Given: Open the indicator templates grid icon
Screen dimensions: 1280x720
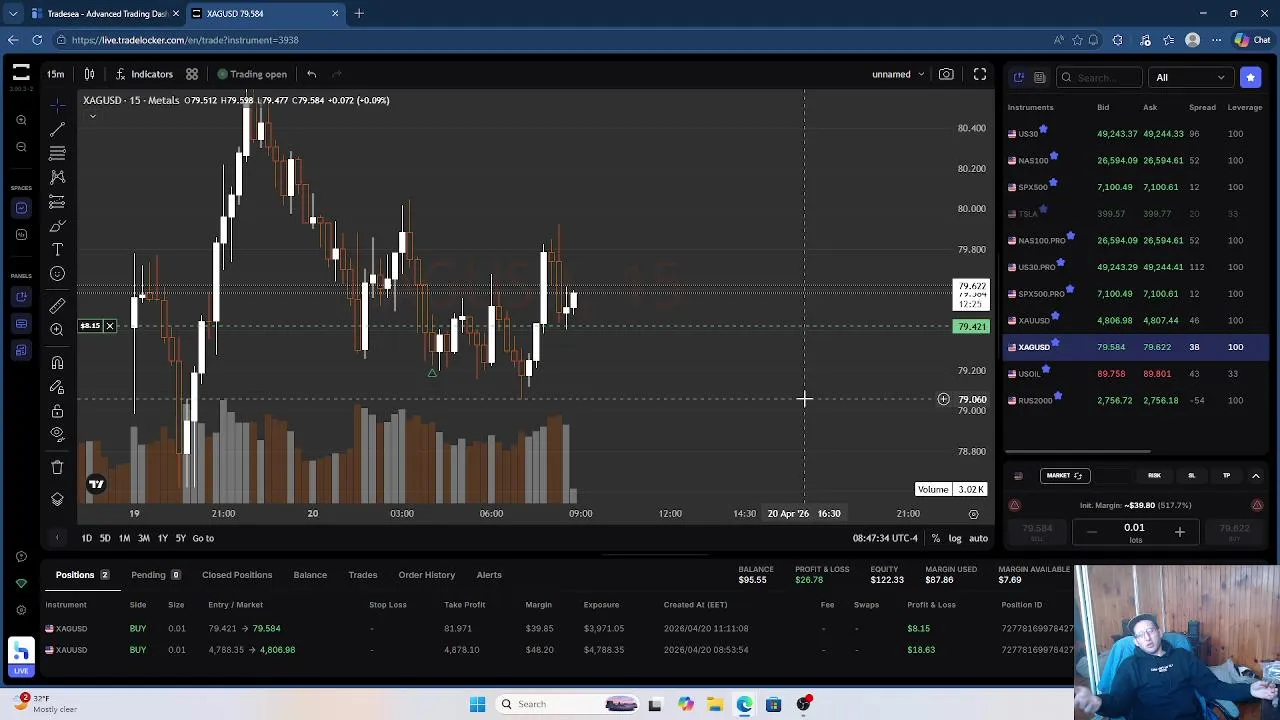Looking at the screenshot, I should click(192, 74).
